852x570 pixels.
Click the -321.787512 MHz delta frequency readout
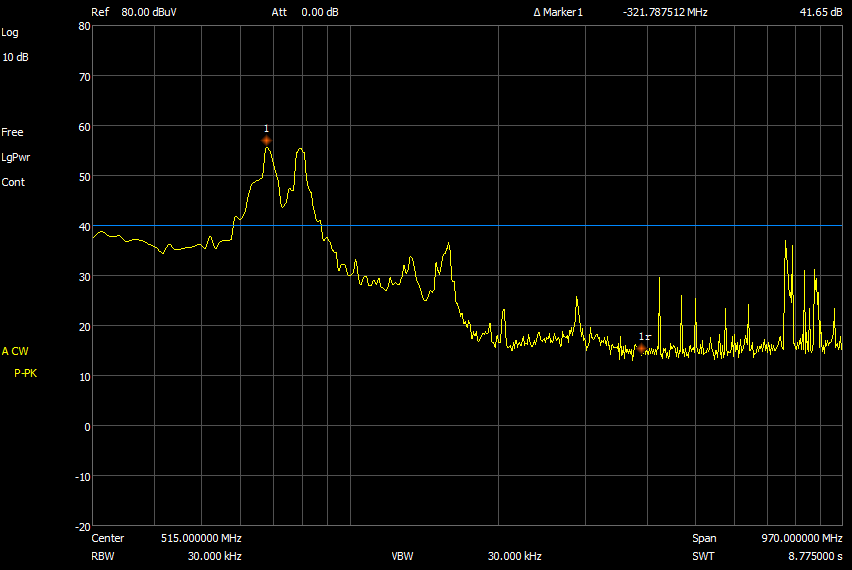pos(665,12)
